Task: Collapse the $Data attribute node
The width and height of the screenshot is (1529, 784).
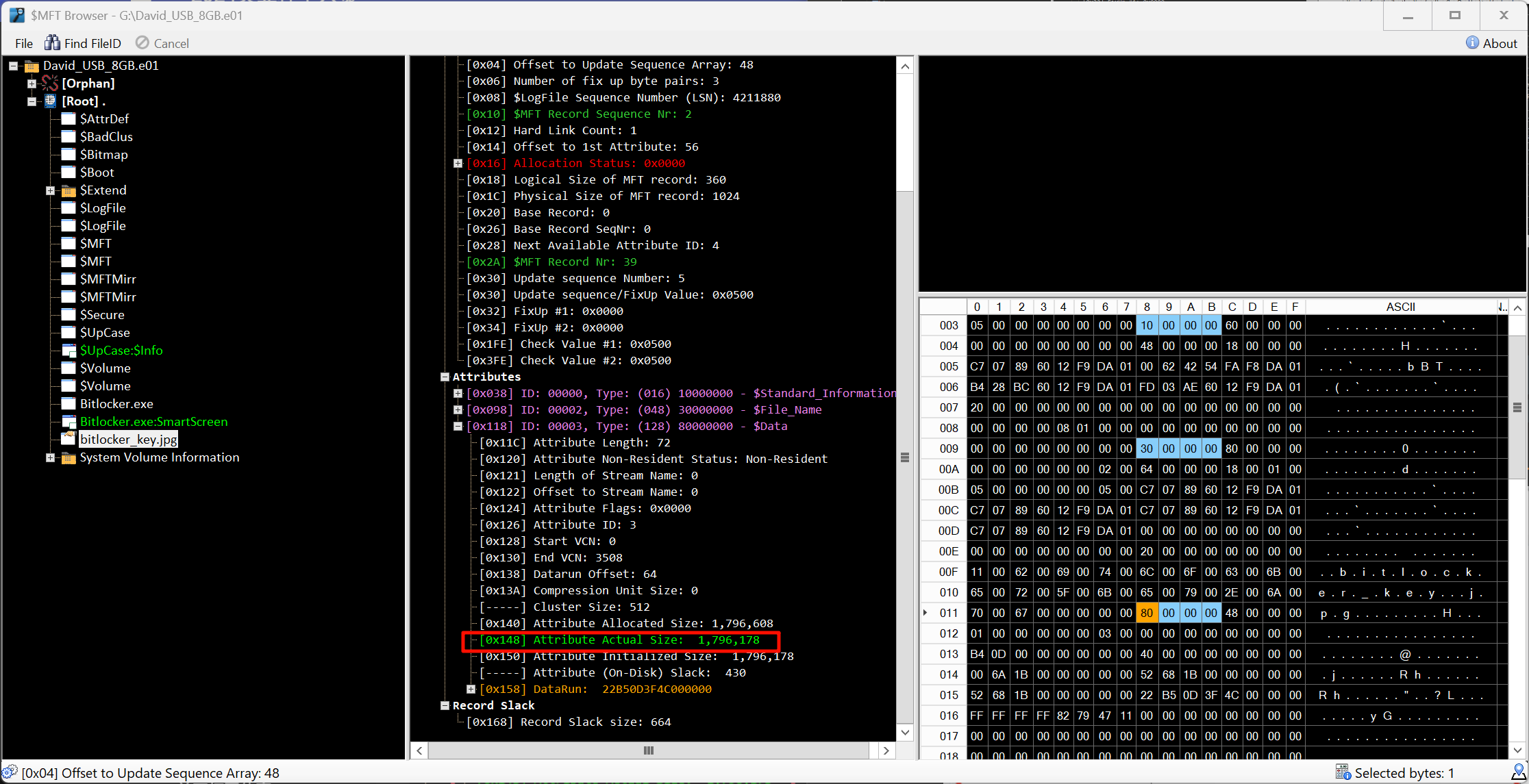Action: coord(458,426)
